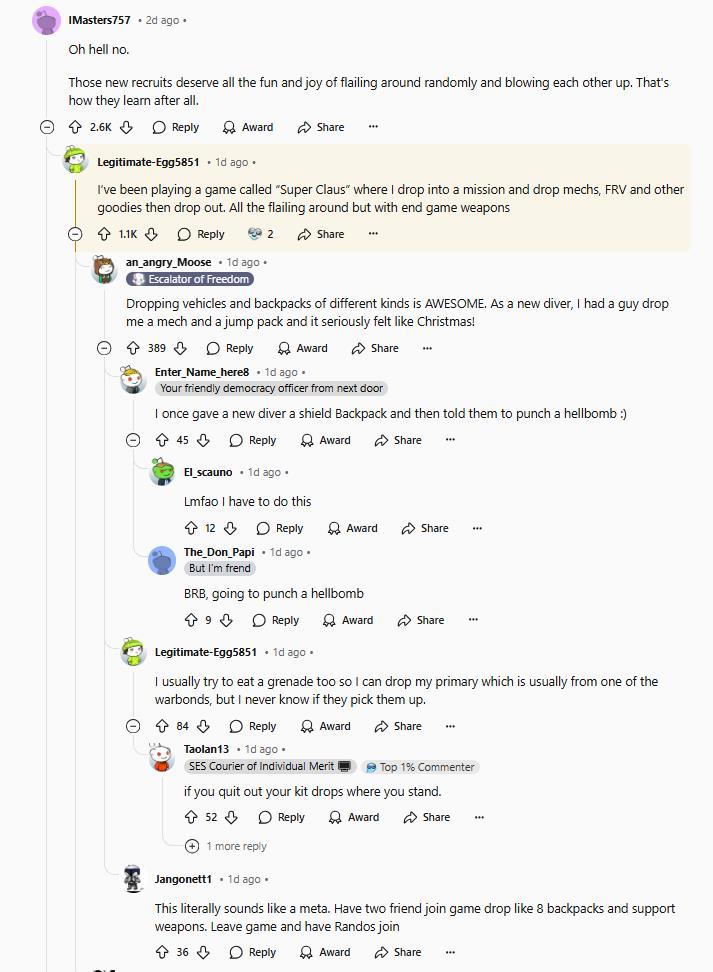Screen dimensions: 713x972
Task: Downvote the Legitimate-Egg5851 Super Claus comment
Action: (x=151, y=234)
